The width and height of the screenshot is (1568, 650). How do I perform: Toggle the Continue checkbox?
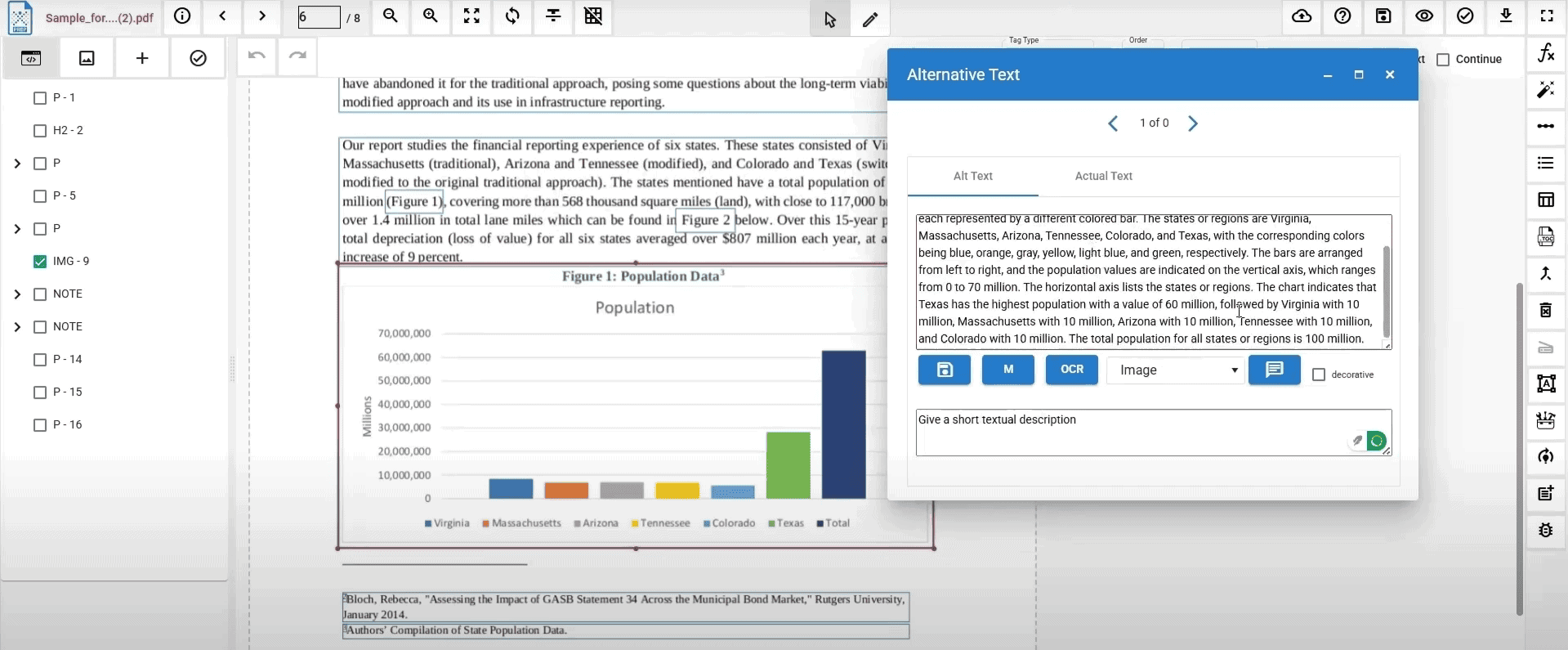click(x=1443, y=60)
